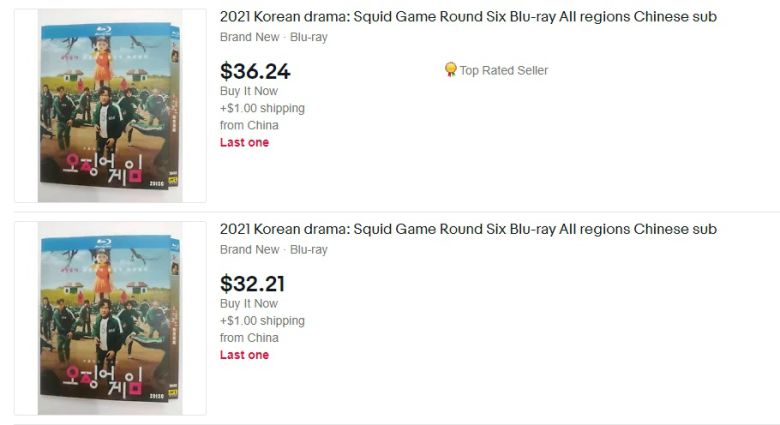Click "Blu-ray" format text on the $36.24 listing

[308, 37]
